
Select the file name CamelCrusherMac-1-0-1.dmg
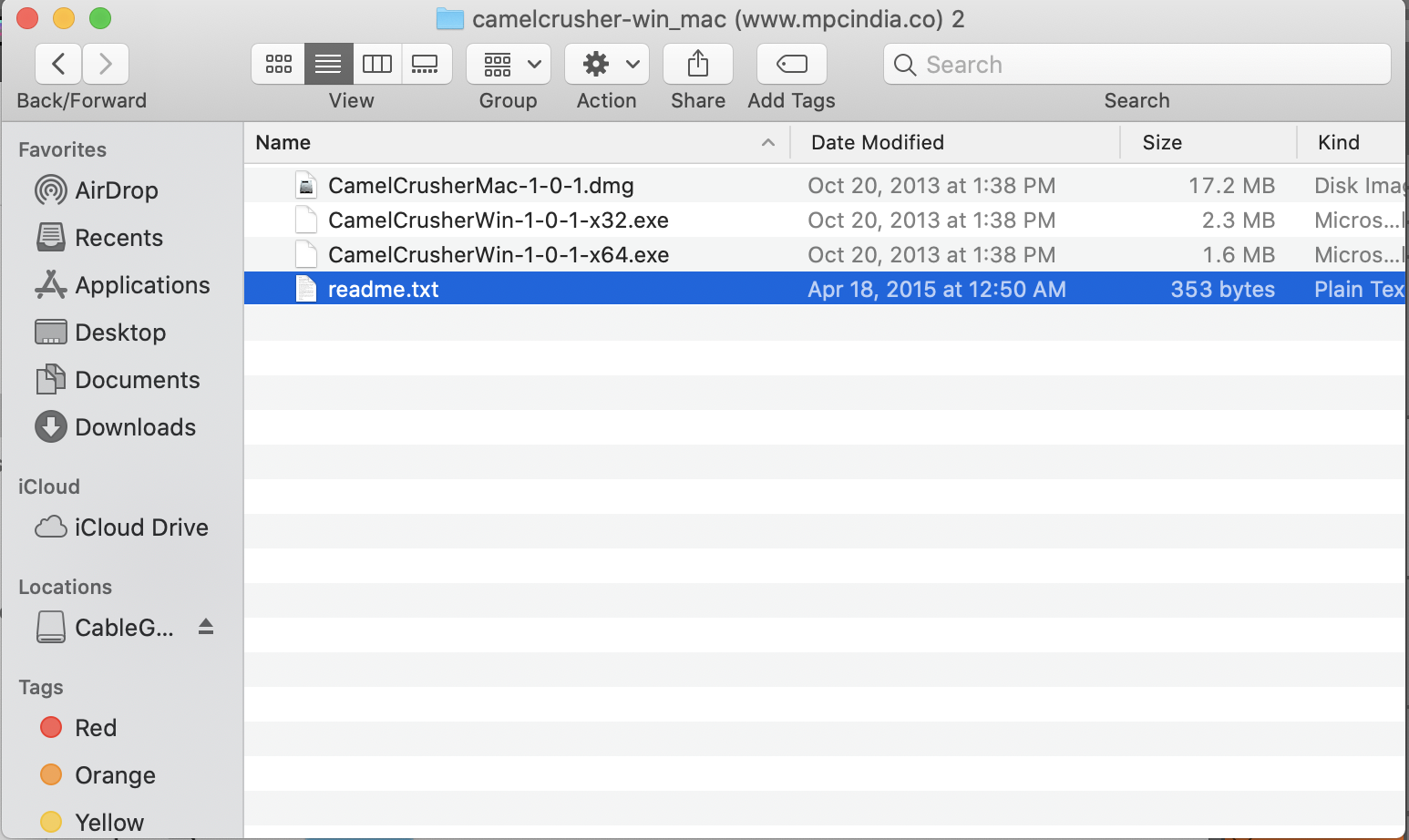pyautogui.click(x=481, y=186)
